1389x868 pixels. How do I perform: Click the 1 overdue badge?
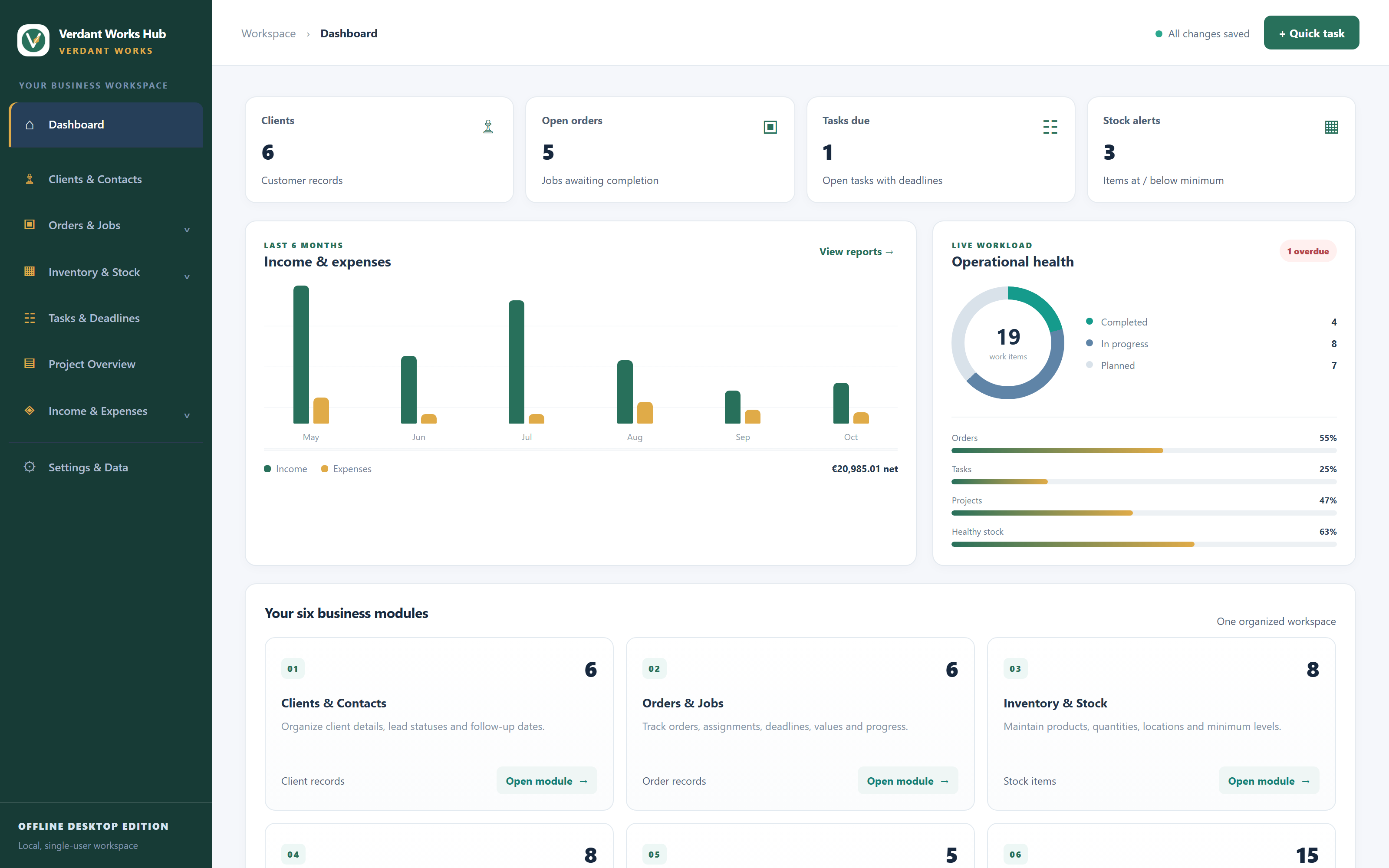[x=1307, y=251]
